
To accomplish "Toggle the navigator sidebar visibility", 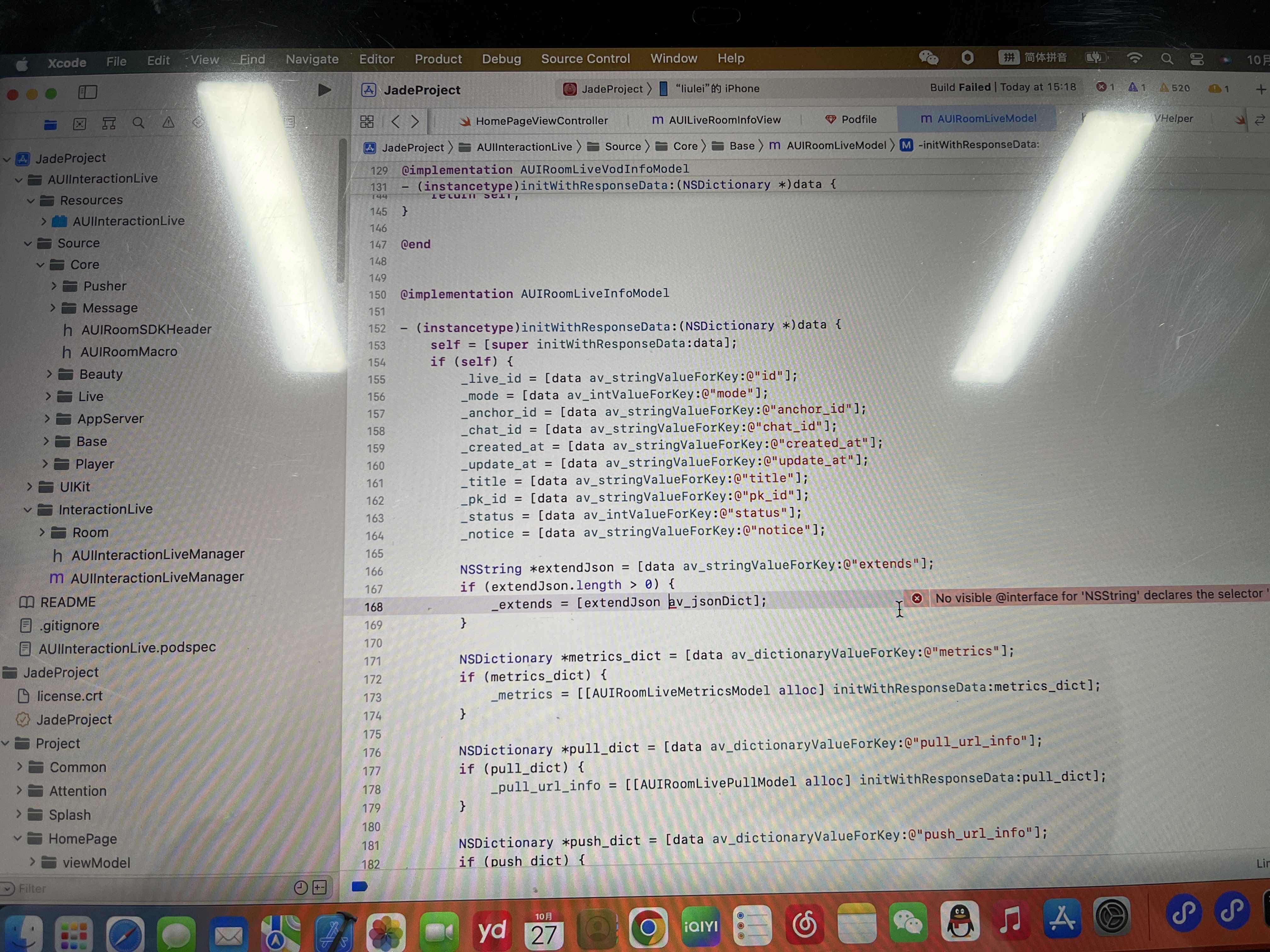I will click(x=87, y=92).
